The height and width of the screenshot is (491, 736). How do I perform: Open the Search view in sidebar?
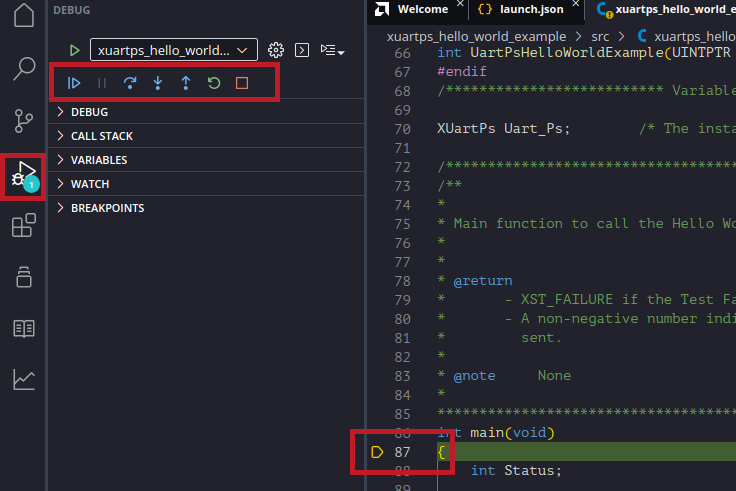pyautogui.click(x=23, y=69)
